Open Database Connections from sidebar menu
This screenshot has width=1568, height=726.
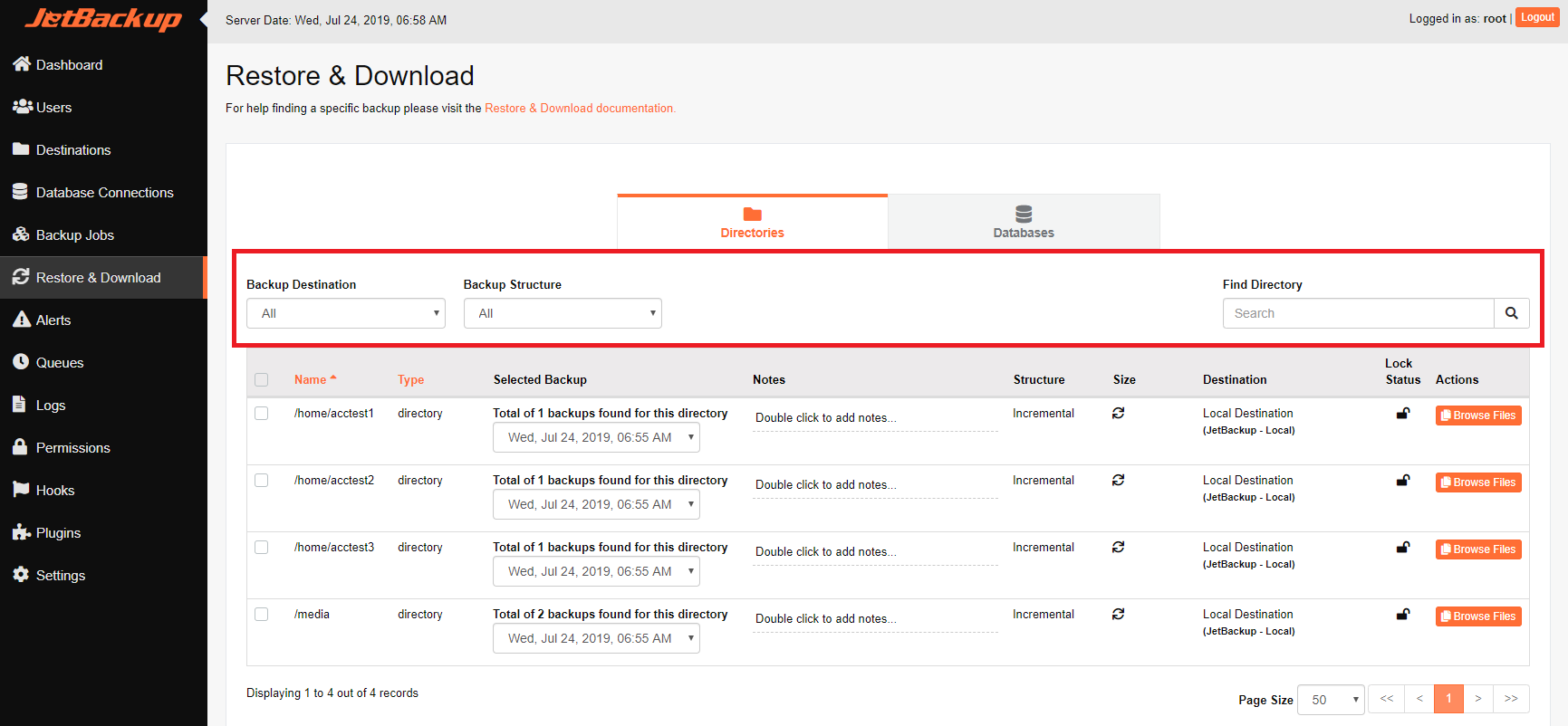[103, 192]
